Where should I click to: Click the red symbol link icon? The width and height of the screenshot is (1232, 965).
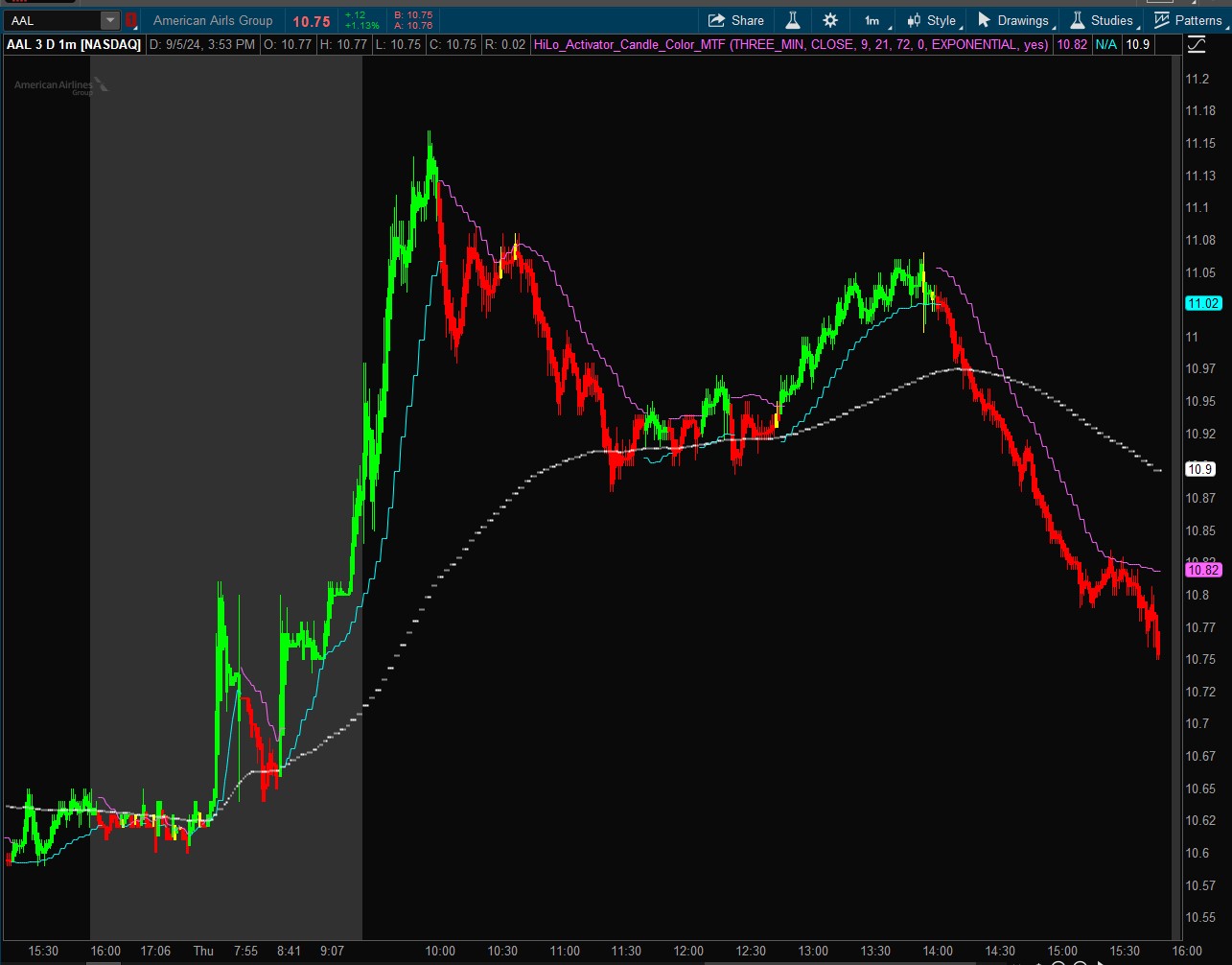pyautogui.click(x=131, y=20)
